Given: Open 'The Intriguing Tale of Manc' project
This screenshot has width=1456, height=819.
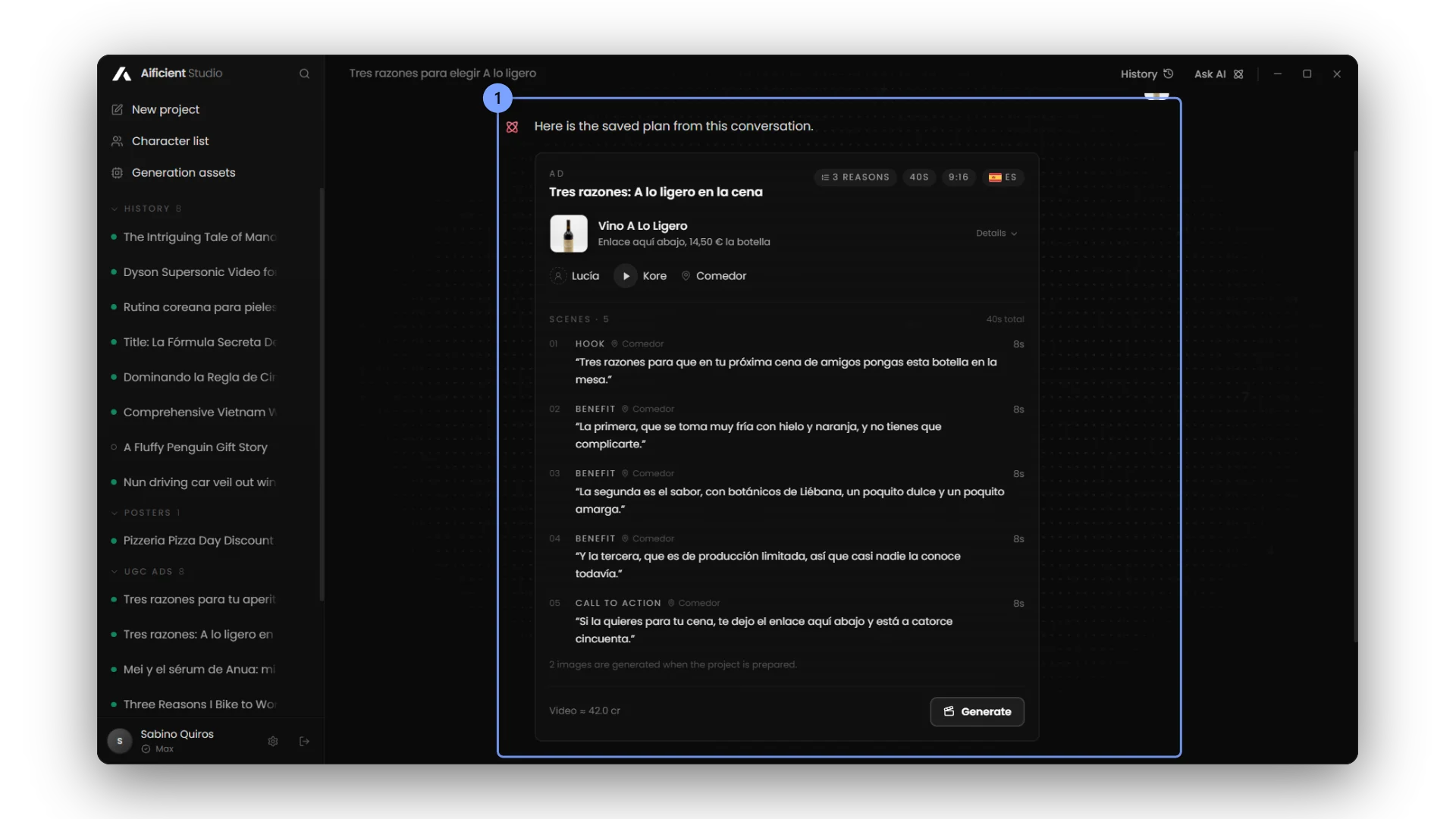Looking at the screenshot, I should coord(199,237).
